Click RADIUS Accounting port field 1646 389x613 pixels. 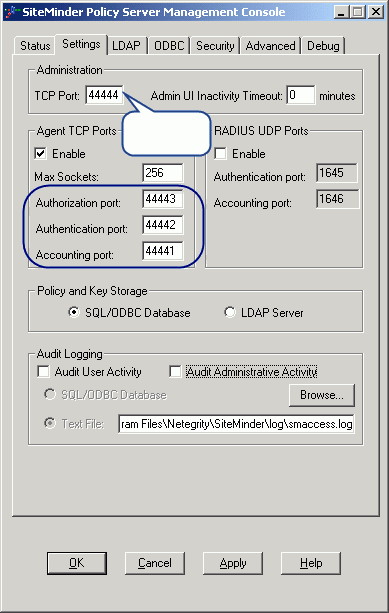point(337,199)
